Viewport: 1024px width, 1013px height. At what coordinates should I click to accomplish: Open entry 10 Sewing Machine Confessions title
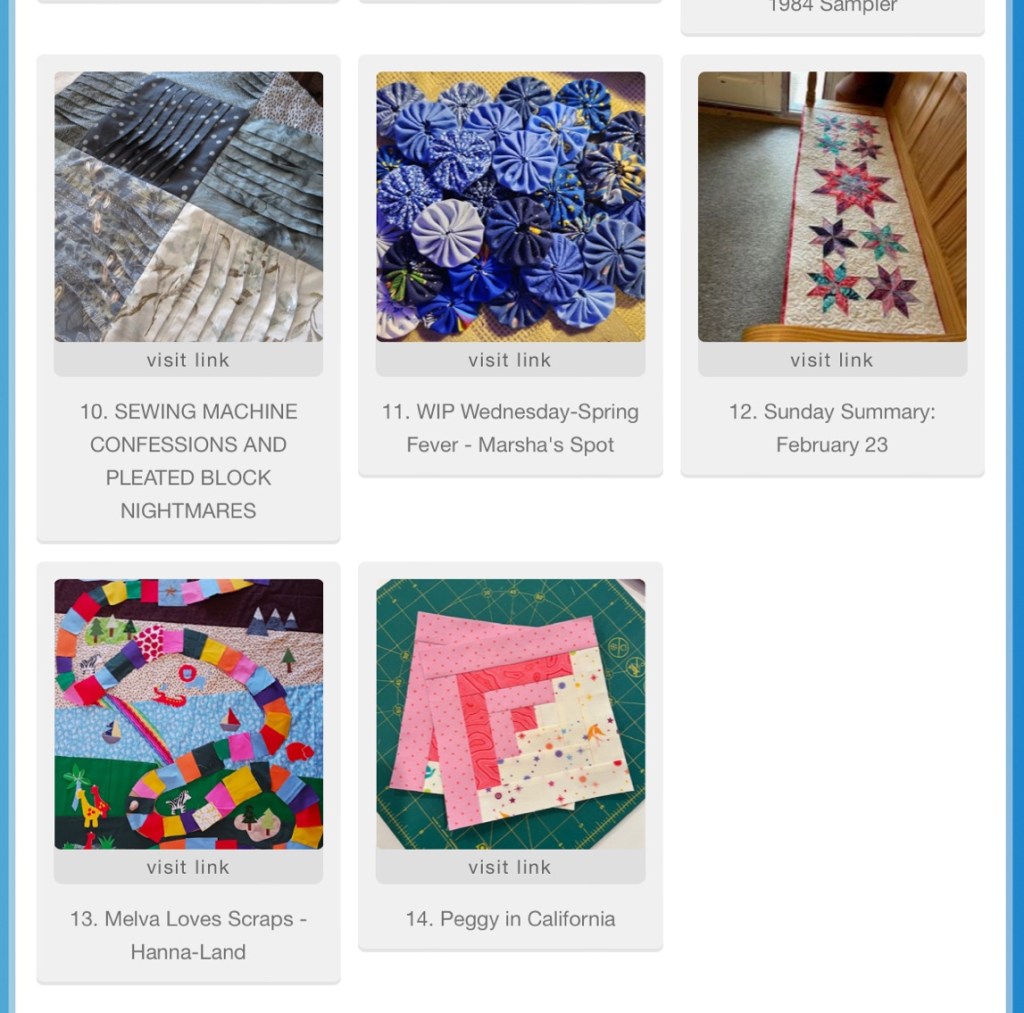tap(188, 461)
